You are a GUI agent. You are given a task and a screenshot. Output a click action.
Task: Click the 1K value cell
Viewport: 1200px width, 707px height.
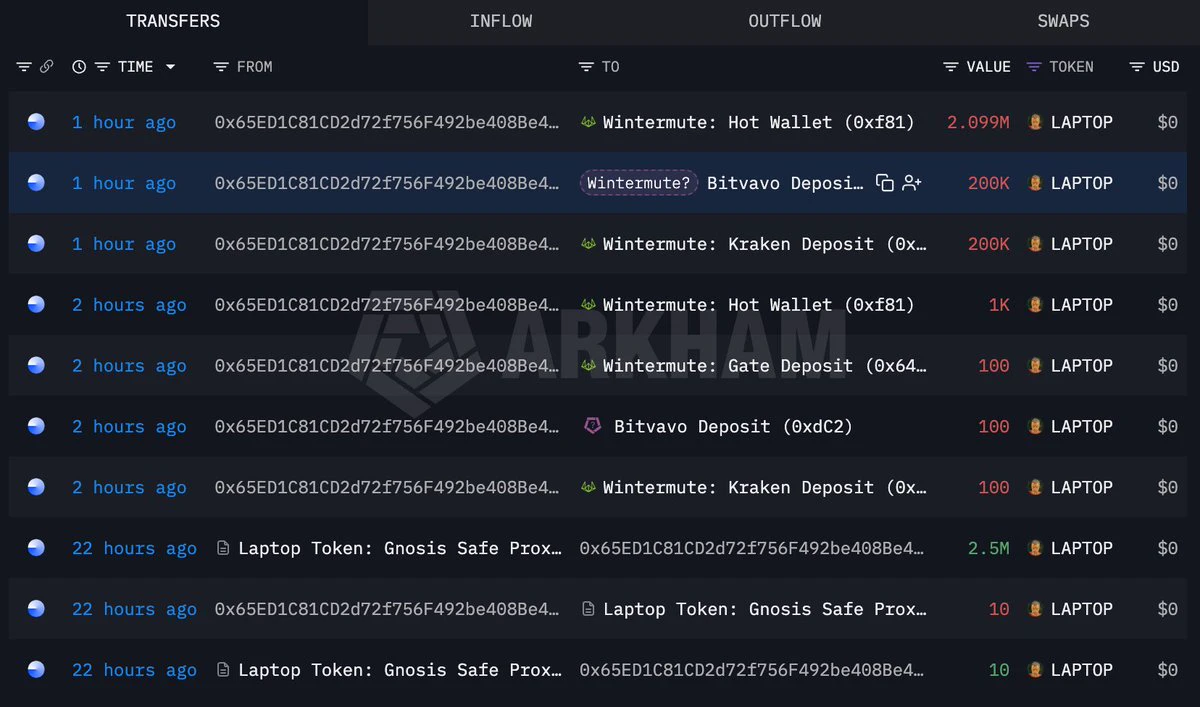click(999, 305)
